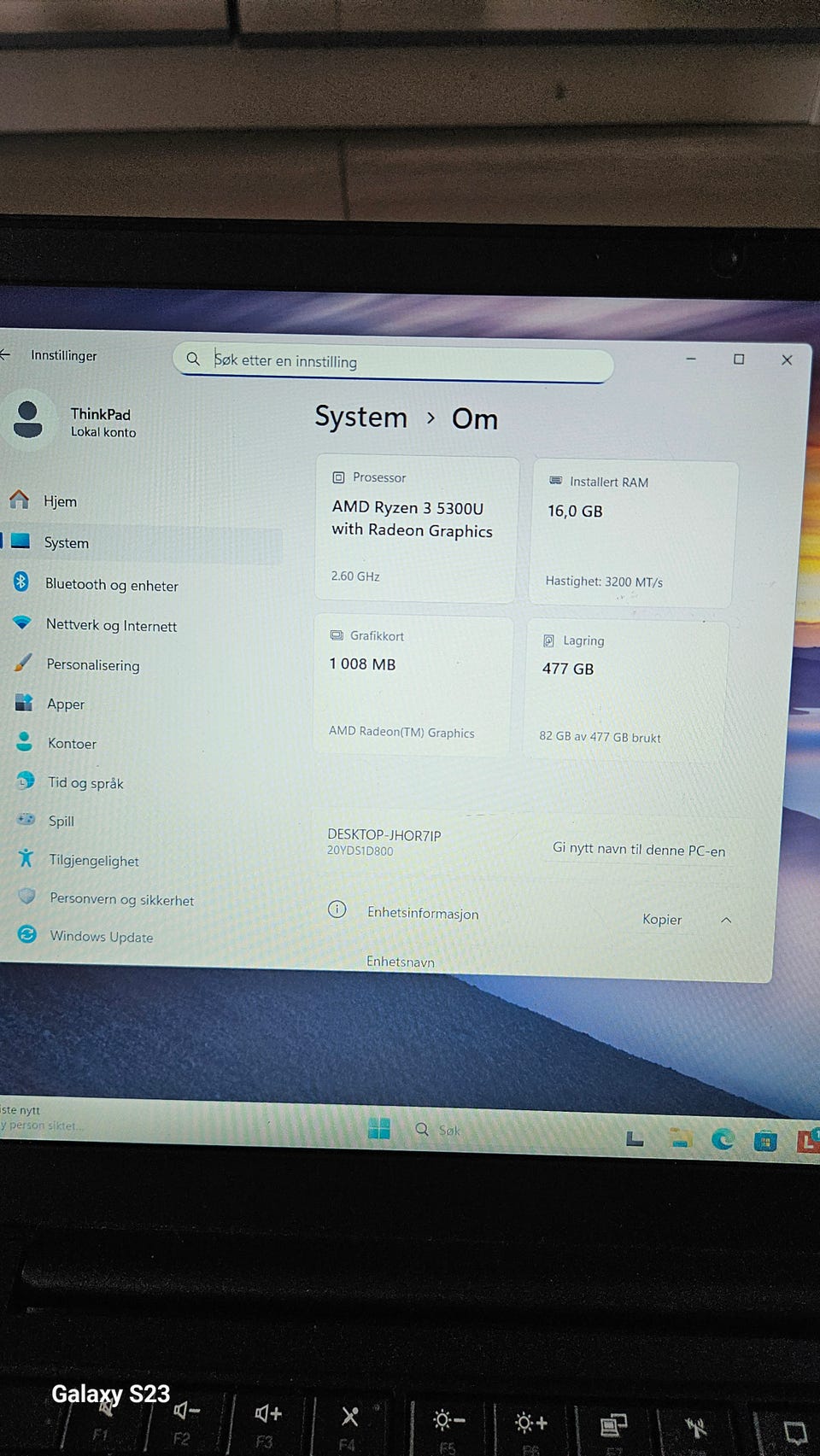Open Microsoft Edge from the taskbar
The height and width of the screenshot is (1456, 820).
723,1138
